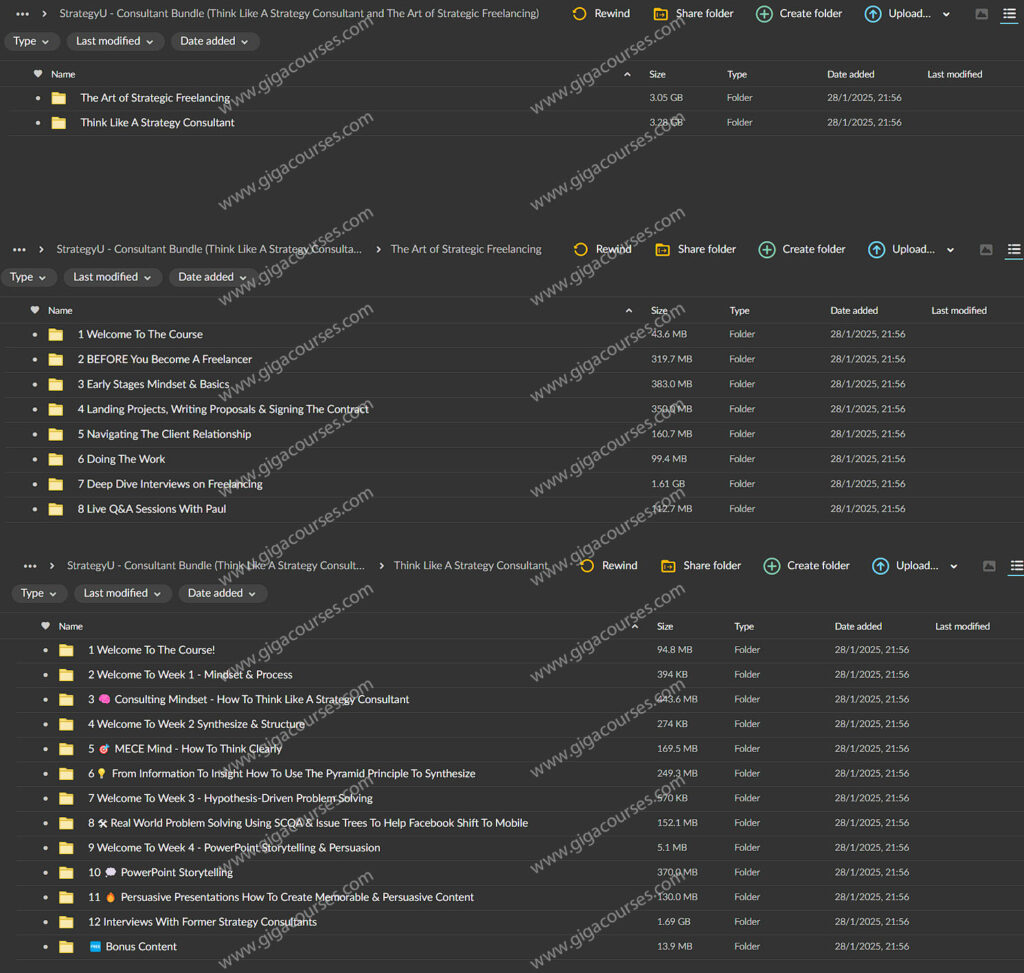Viewport: 1024px width, 973px height.
Task: Click folder icon of 5 Navigating The Client Relationship
Action: pyautogui.click(x=56, y=434)
